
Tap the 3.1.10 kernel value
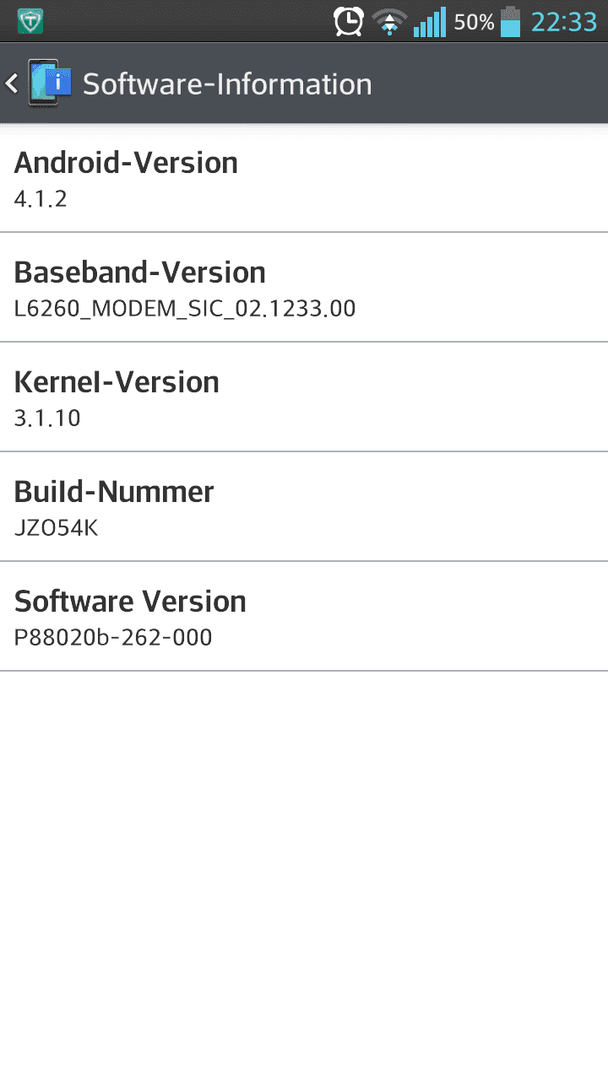pyautogui.click(x=47, y=418)
